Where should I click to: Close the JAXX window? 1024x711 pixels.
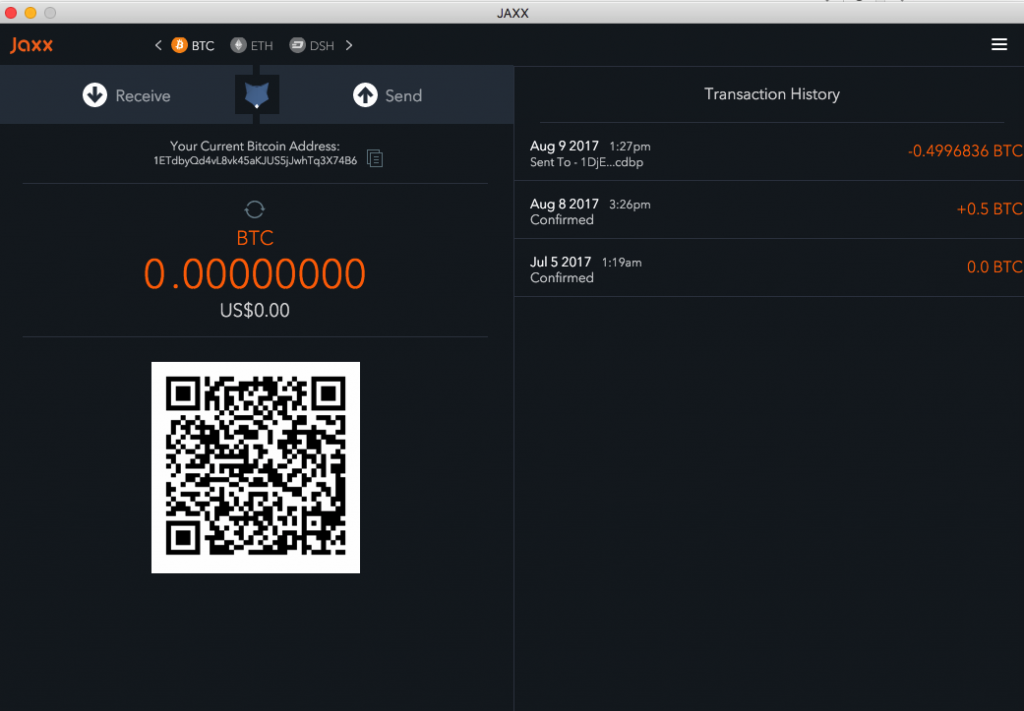pyautogui.click(x=11, y=12)
